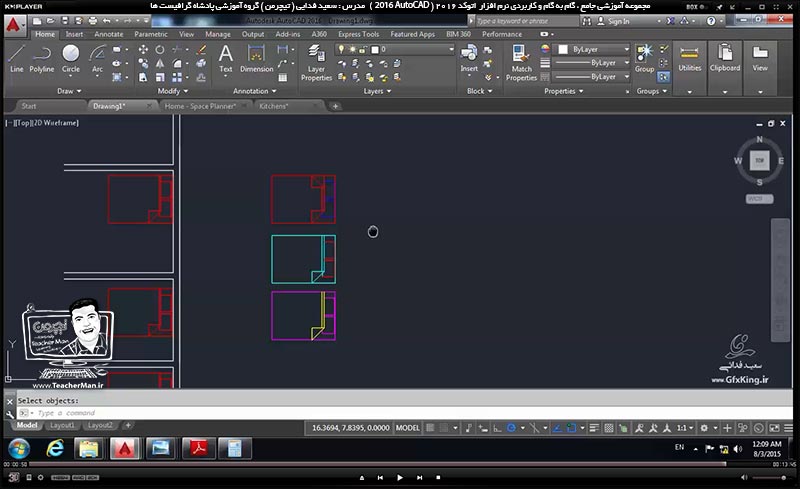Select the Dimension tool
This screenshot has height=489, width=800.
pyautogui.click(x=257, y=59)
